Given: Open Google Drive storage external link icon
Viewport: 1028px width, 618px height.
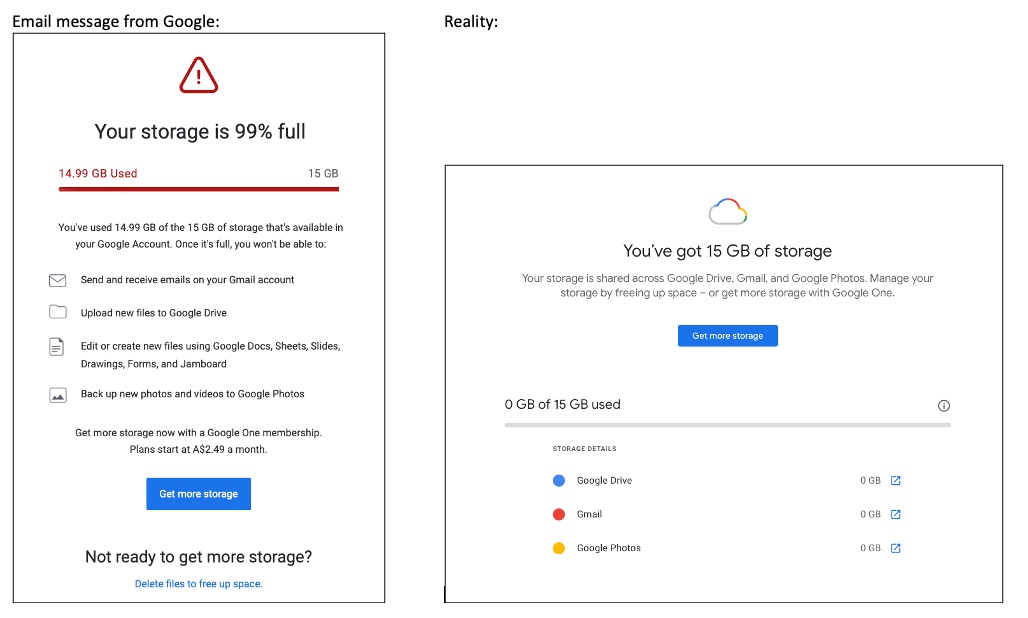Looking at the screenshot, I should [x=896, y=481].
